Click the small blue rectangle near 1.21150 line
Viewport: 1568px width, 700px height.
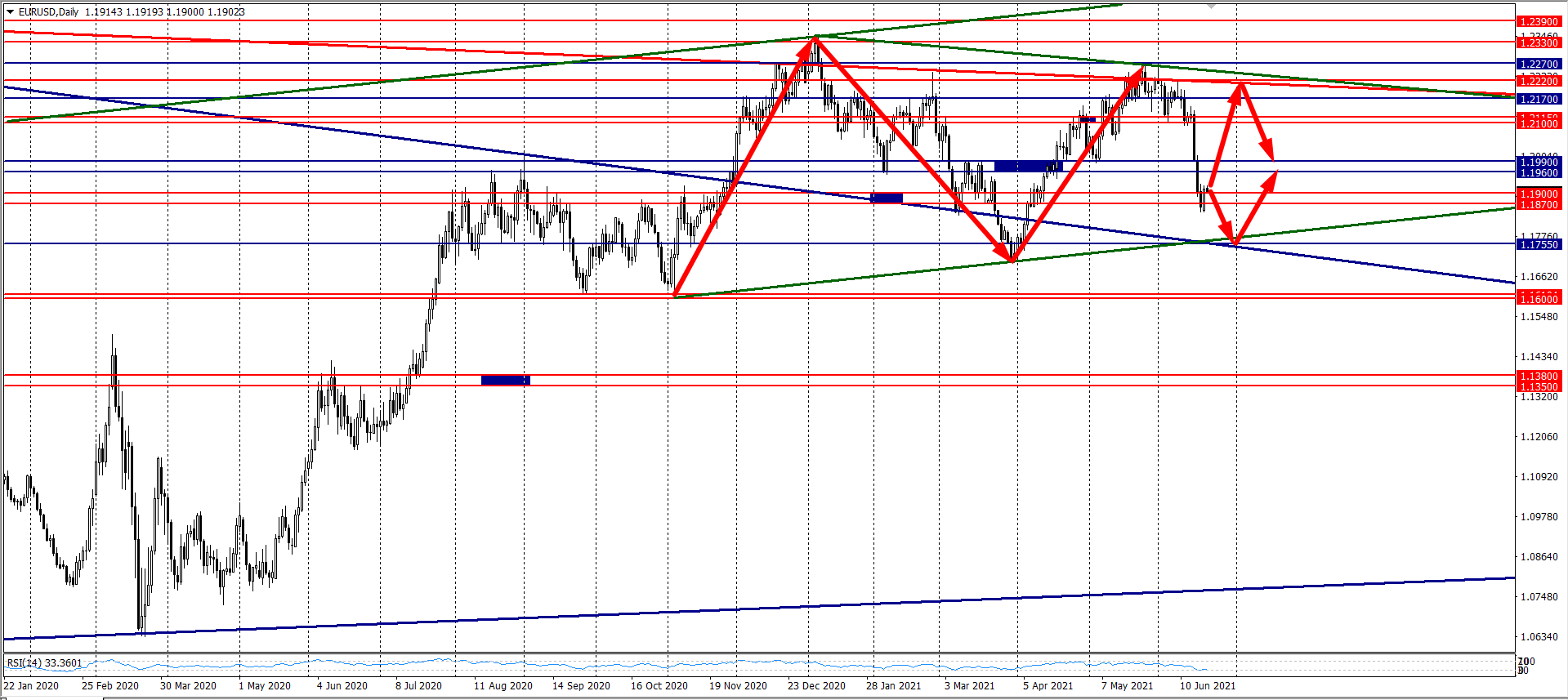pyautogui.click(x=1088, y=120)
